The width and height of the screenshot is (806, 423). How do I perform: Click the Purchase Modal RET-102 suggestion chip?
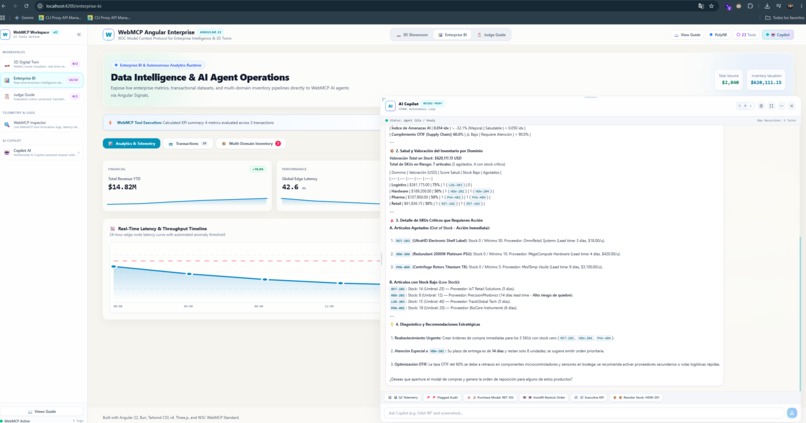pos(490,398)
